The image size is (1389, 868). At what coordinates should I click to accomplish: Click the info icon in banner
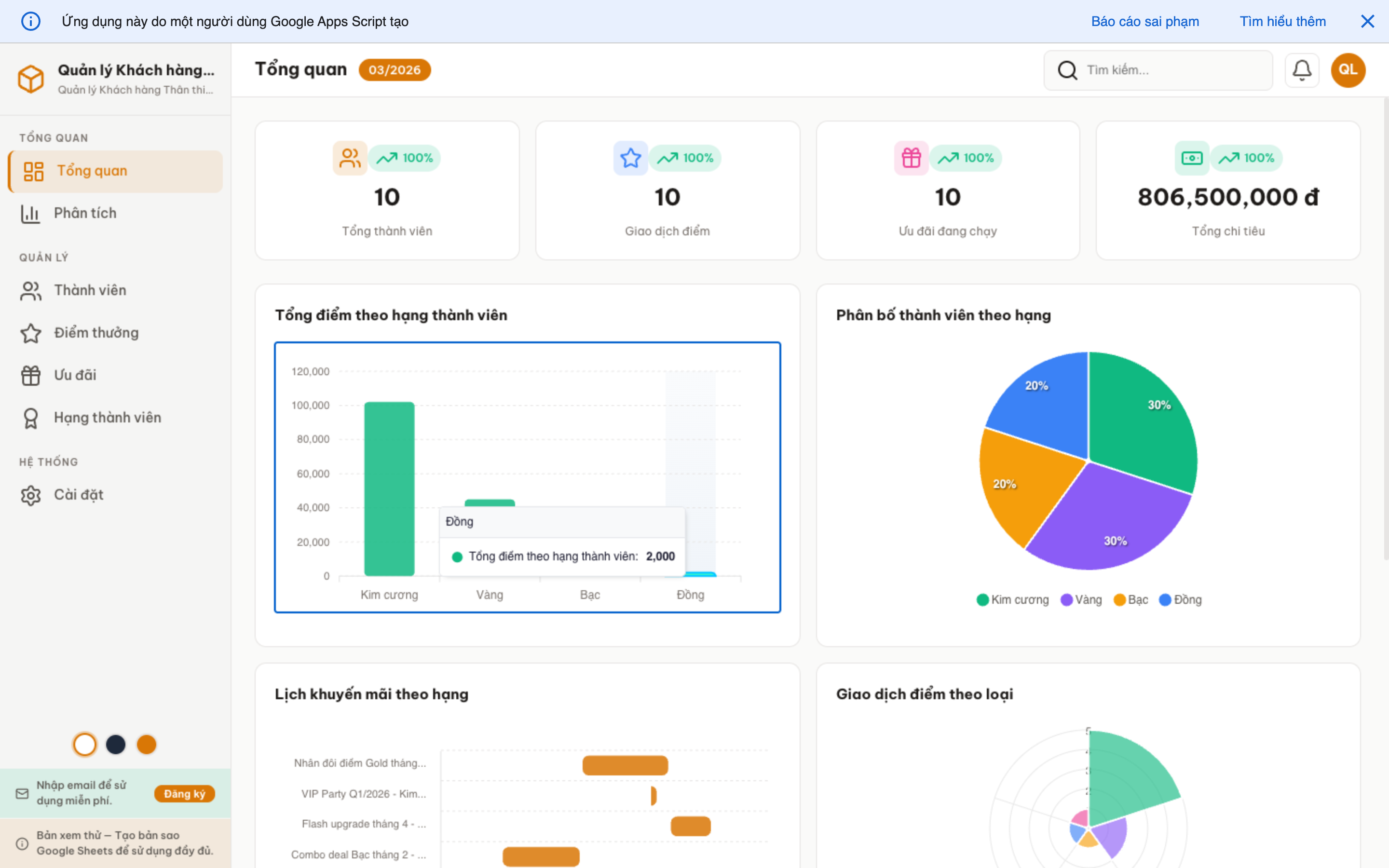tap(30, 21)
